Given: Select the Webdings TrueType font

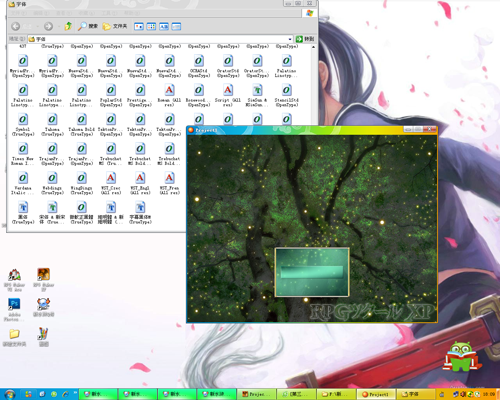Looking at the screenshot, I should [x=52, y=184].
